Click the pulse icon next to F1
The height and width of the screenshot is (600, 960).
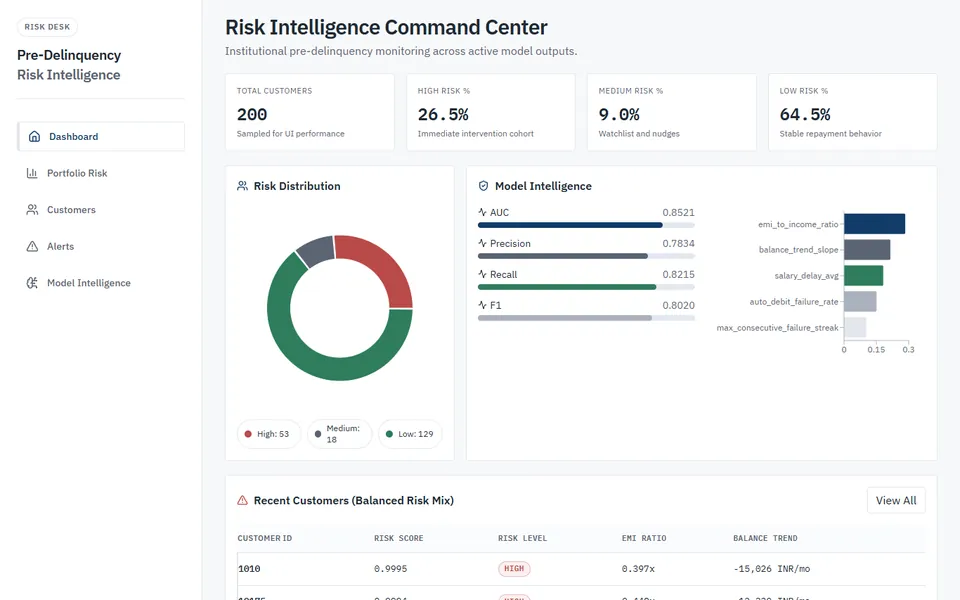point(482,305)
